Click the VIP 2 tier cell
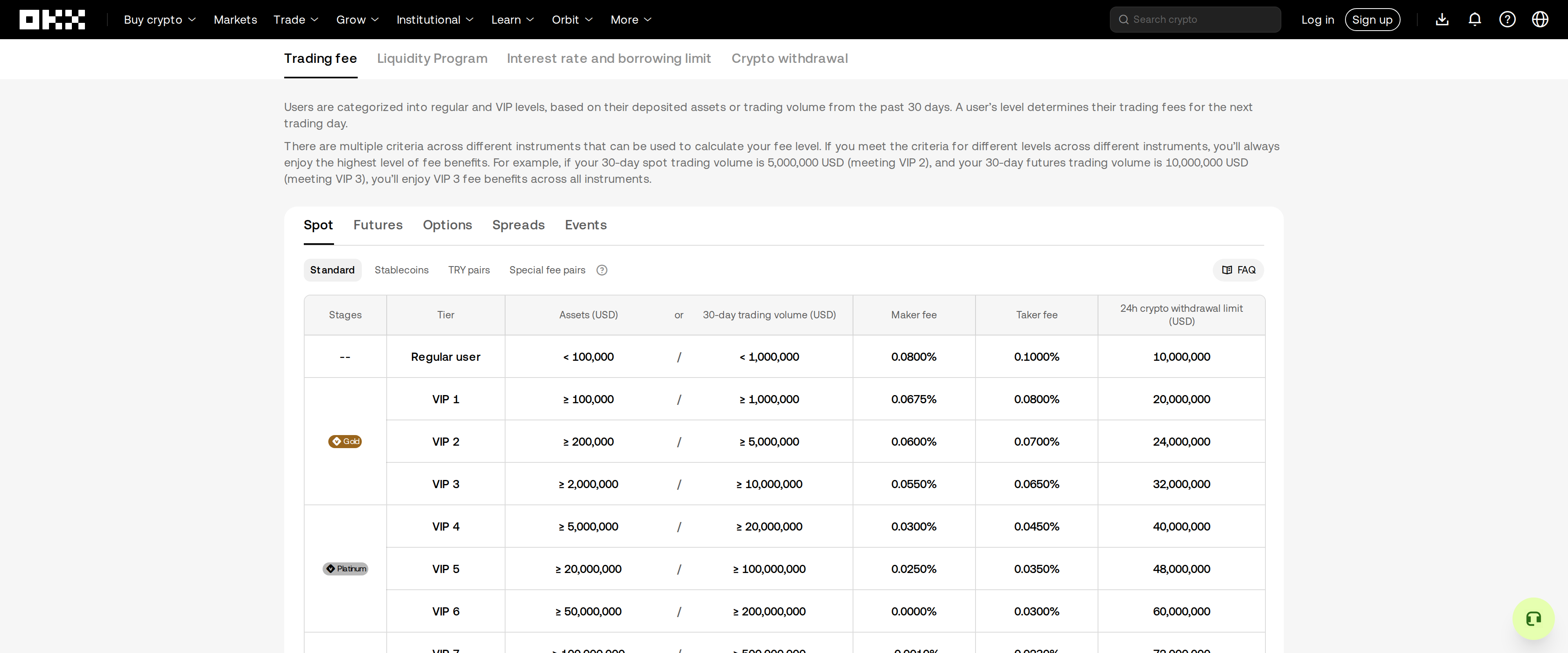Viewport: 1568px width, 653px height. pos(445,442)
